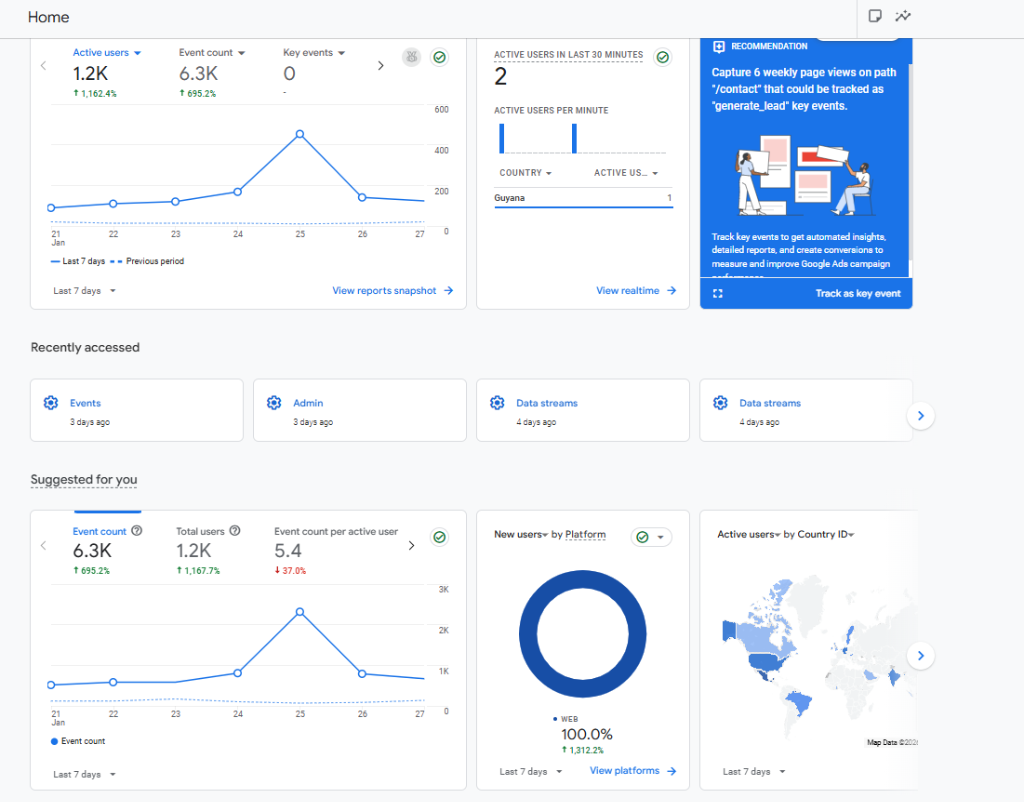The width and height of the screenshot is (1024, 802).
Task: Click arrow beside View platforms
Action: [672, 771]
